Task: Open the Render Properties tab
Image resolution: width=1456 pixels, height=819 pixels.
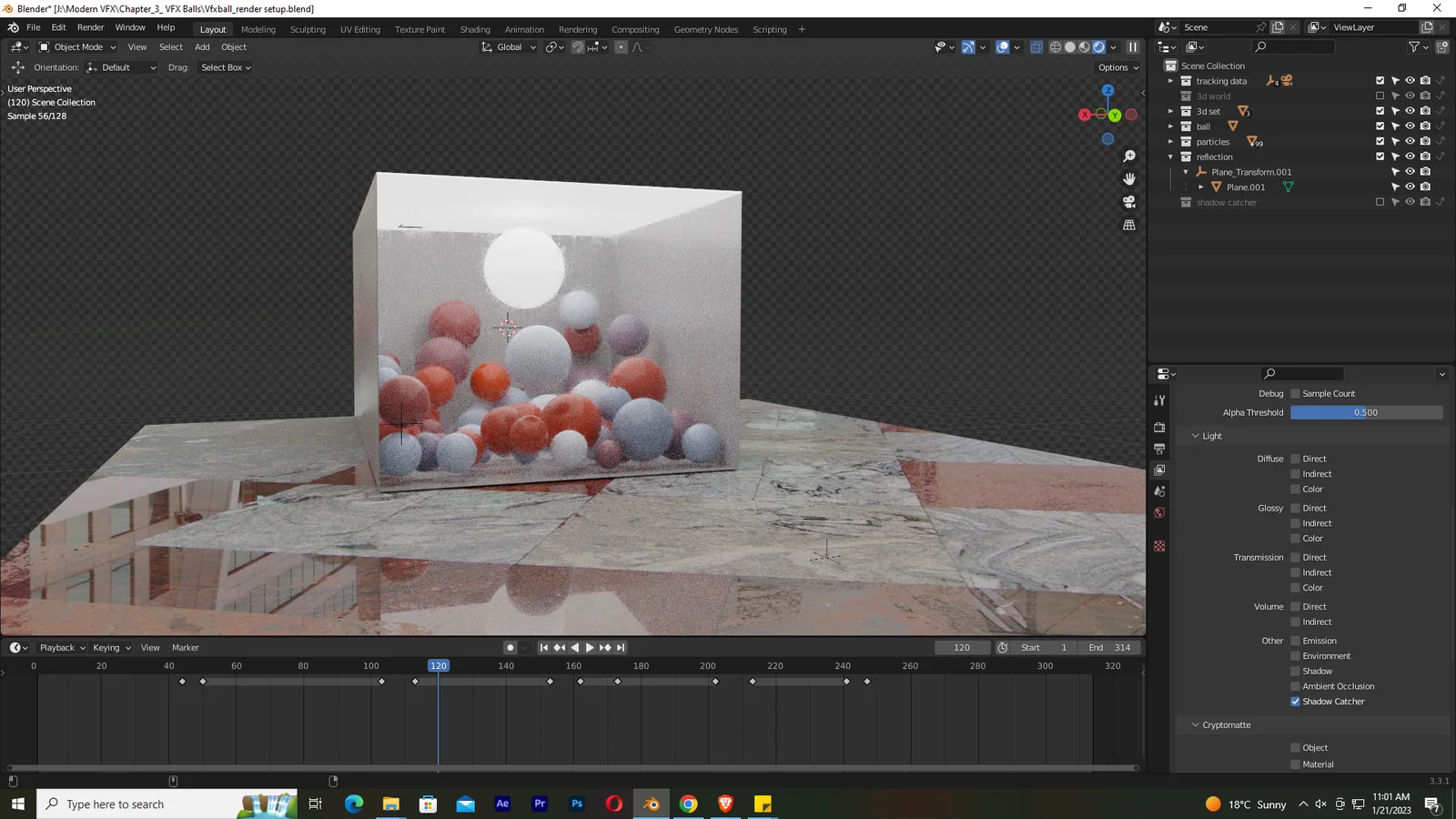Action: 1159,425
